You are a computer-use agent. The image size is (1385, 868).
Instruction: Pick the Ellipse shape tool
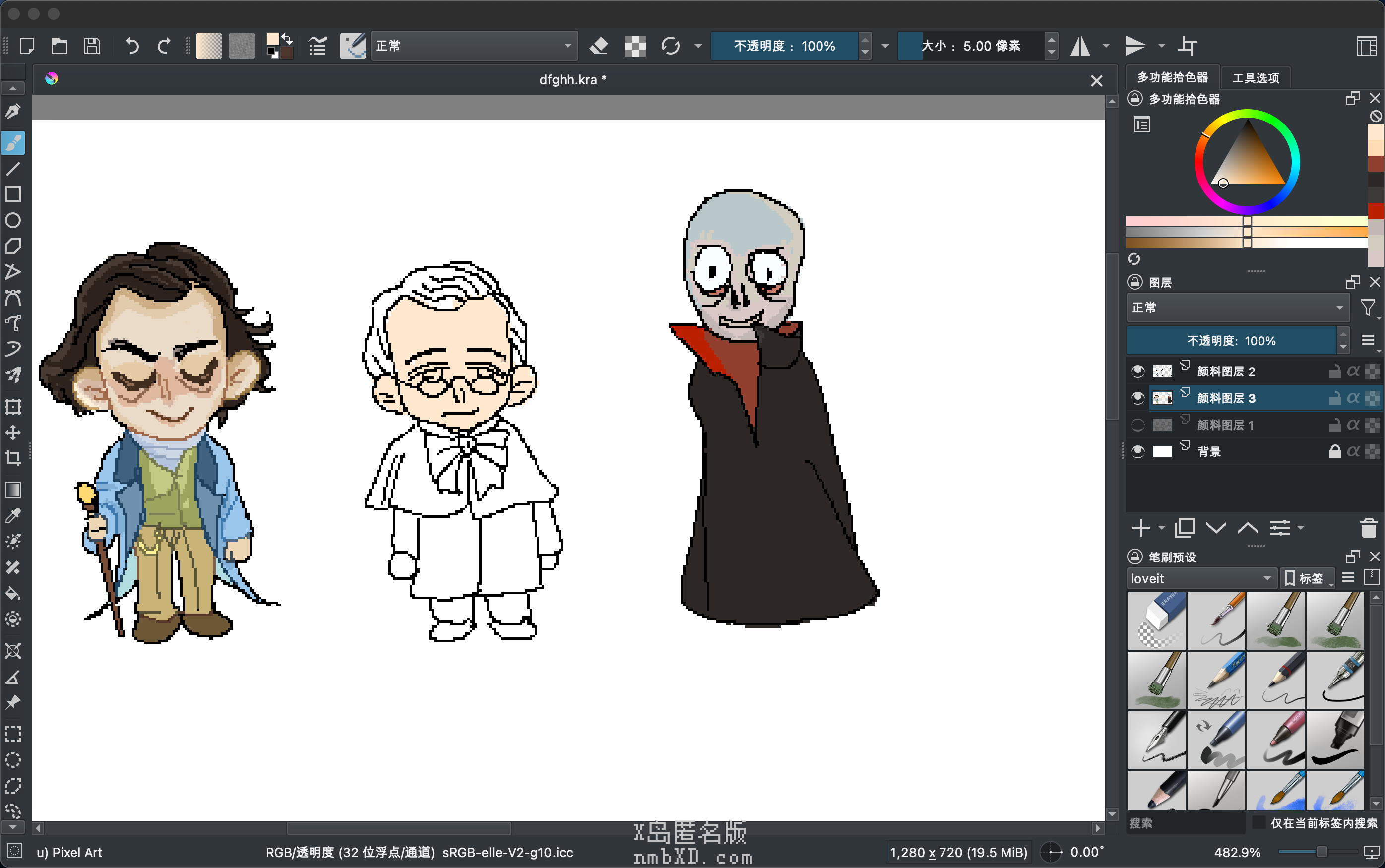pos(13,220)
